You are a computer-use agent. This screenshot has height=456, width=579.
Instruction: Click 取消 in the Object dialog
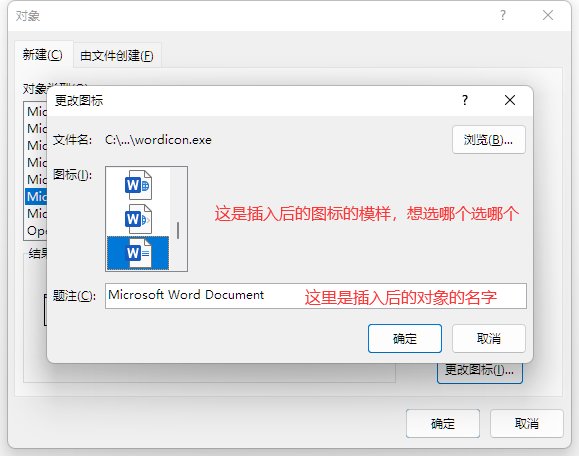click(527, 423)
